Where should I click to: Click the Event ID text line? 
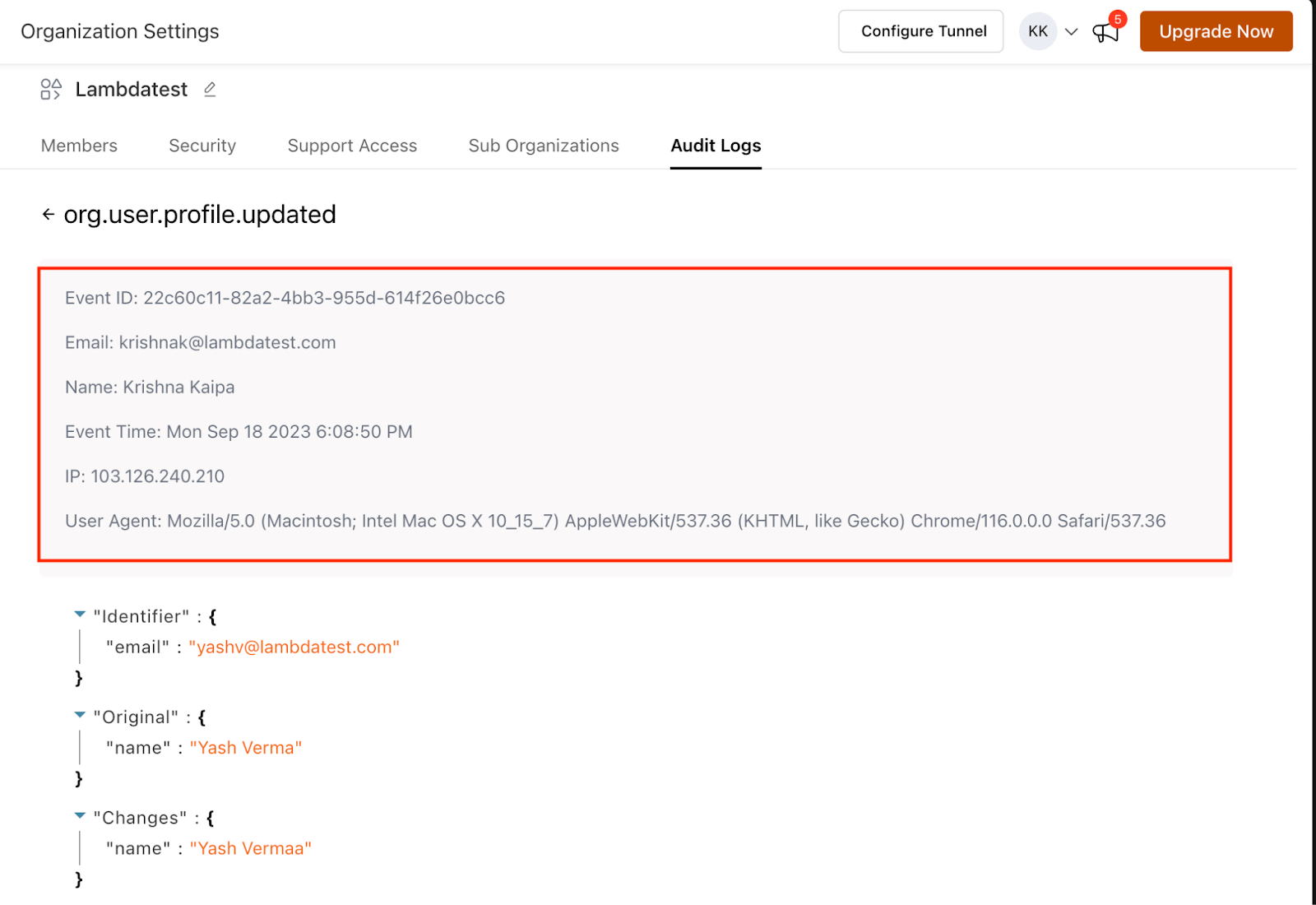pos(285,298)
